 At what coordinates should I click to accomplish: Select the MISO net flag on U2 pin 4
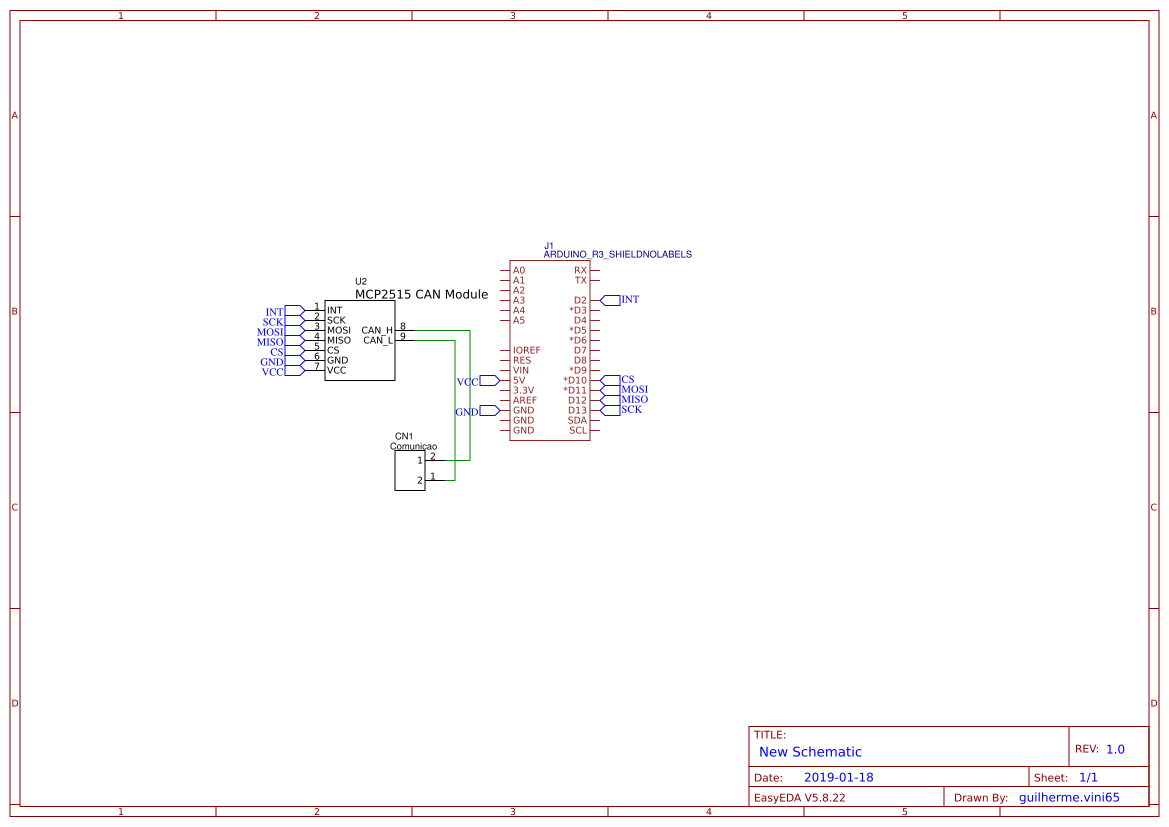click(270, 341)
